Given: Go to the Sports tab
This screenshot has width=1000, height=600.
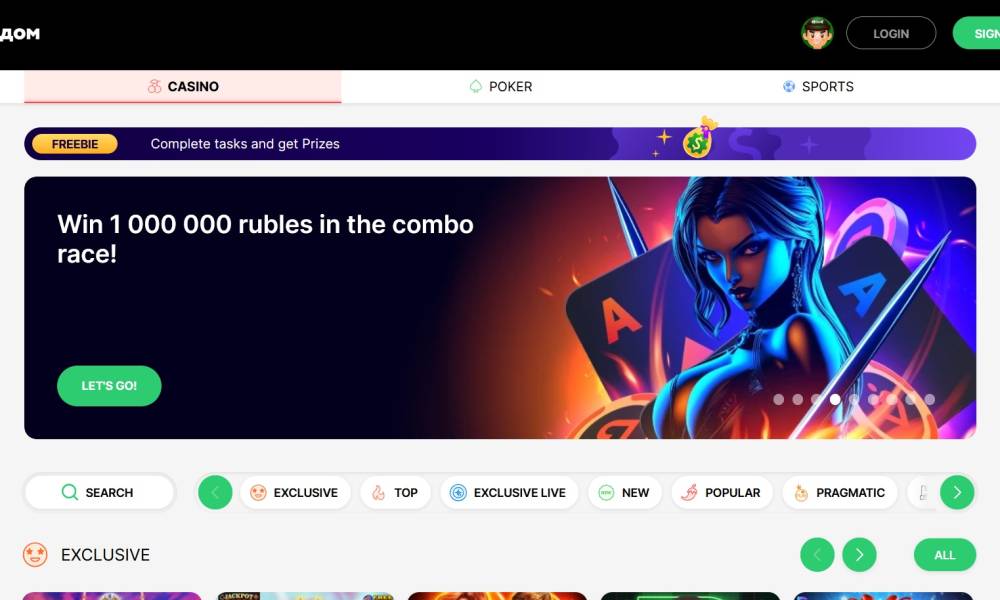Looking at the screenshot, I should (818, 86).
